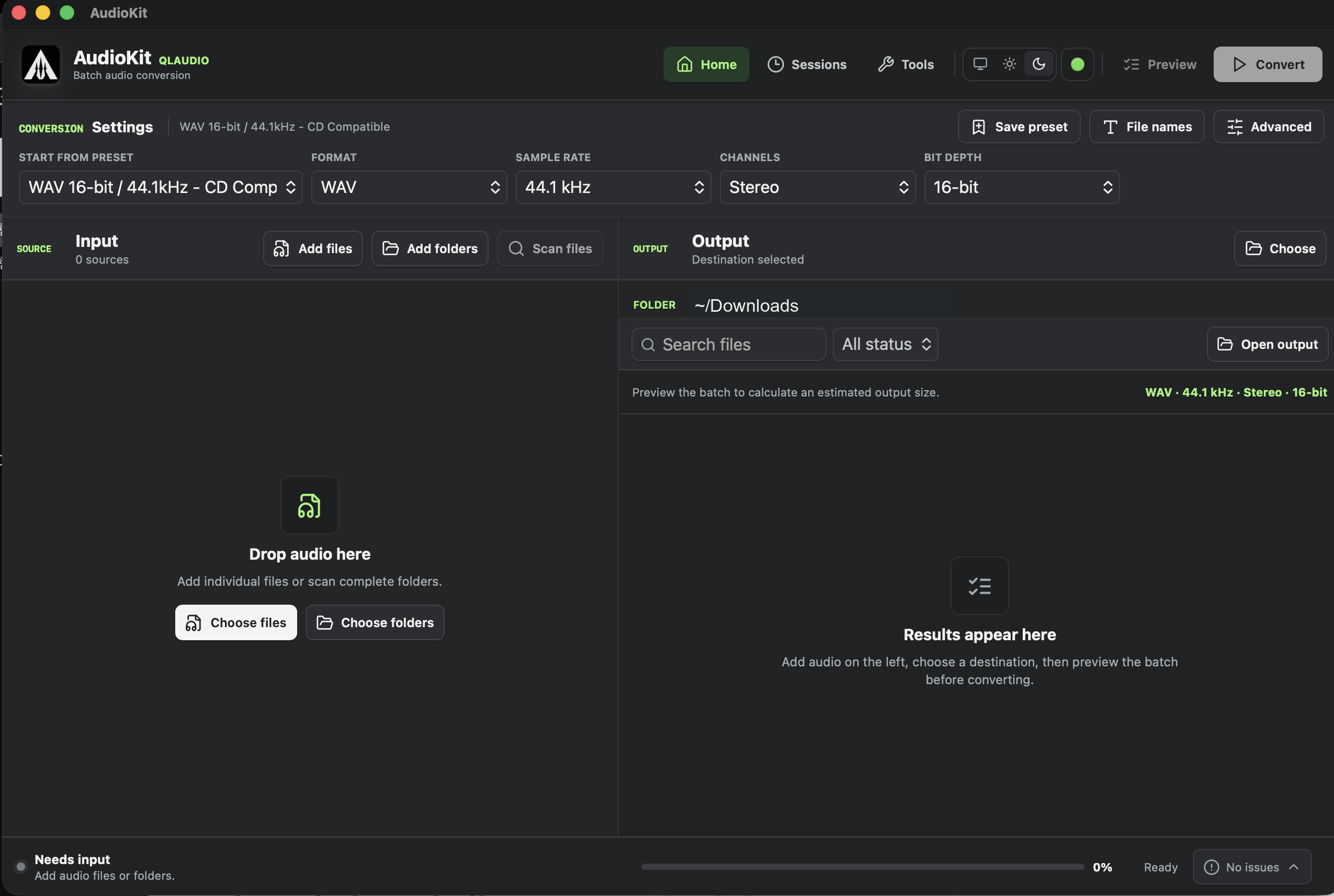Click the Choose folders folder icon
Screen dimensions: 1334x896
click(325, 622)
